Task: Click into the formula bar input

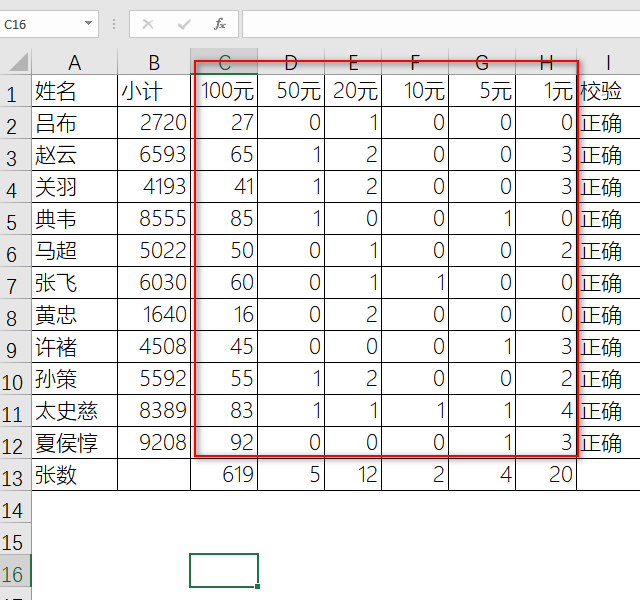Action: click(x=441, y=24)
